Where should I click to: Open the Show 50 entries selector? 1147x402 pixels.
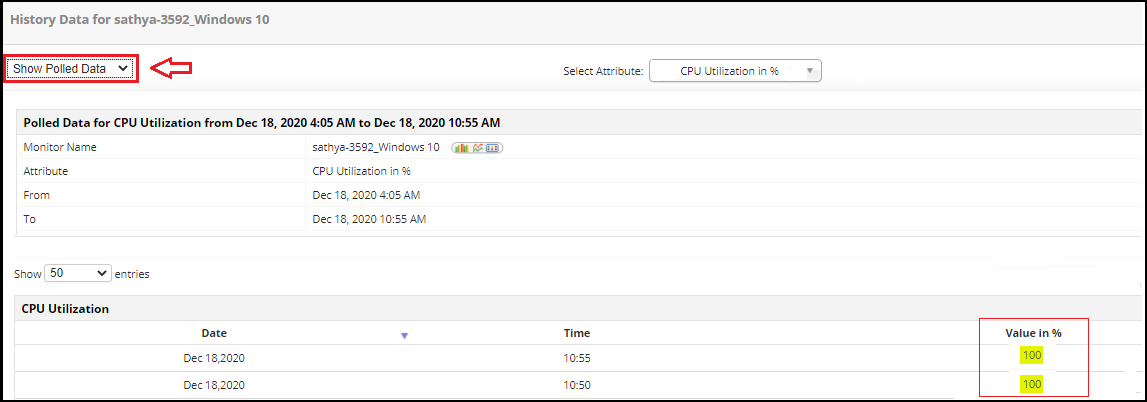click(77, 273)
